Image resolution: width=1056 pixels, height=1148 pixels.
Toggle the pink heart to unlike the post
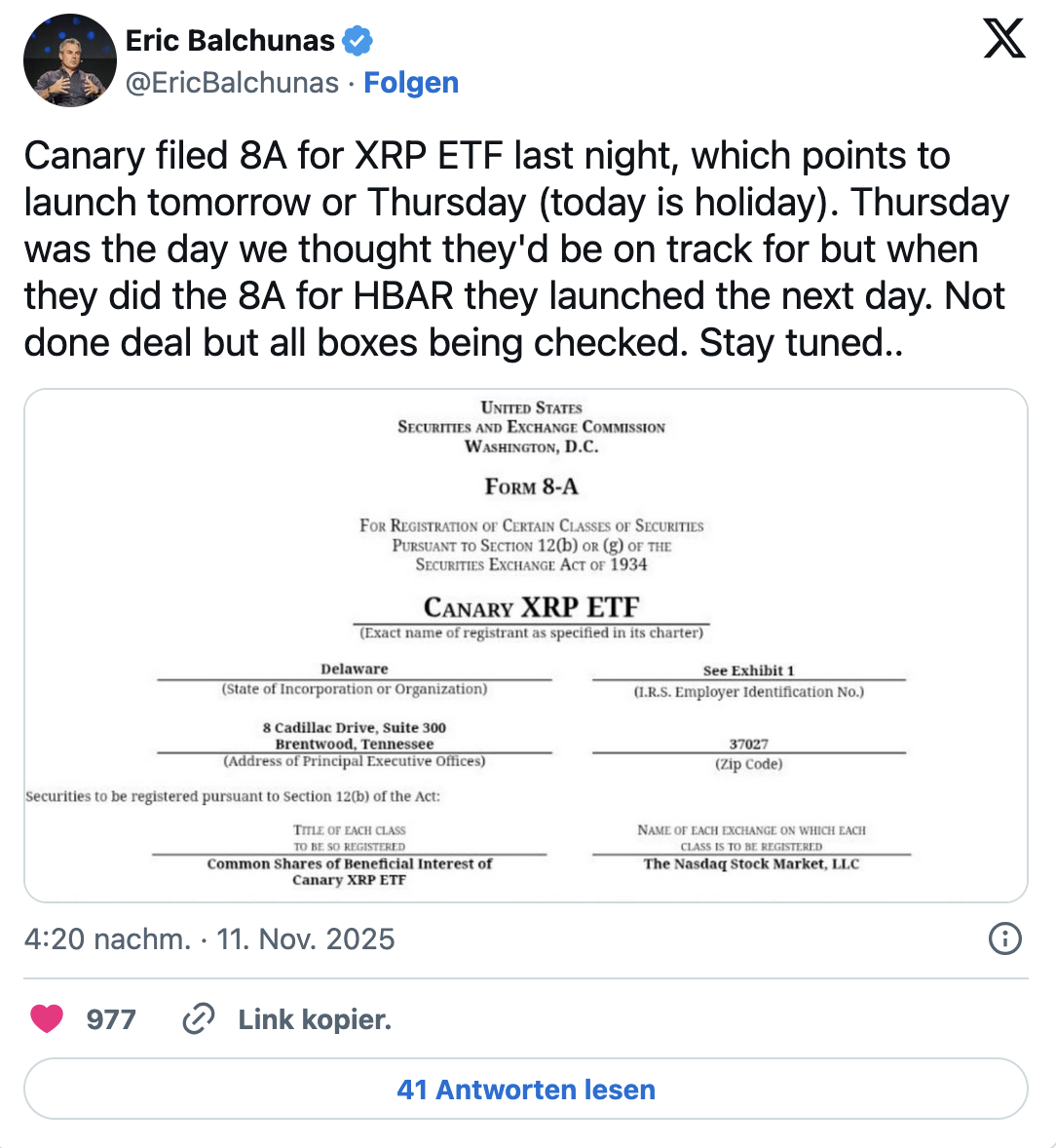pos(48,1019)
